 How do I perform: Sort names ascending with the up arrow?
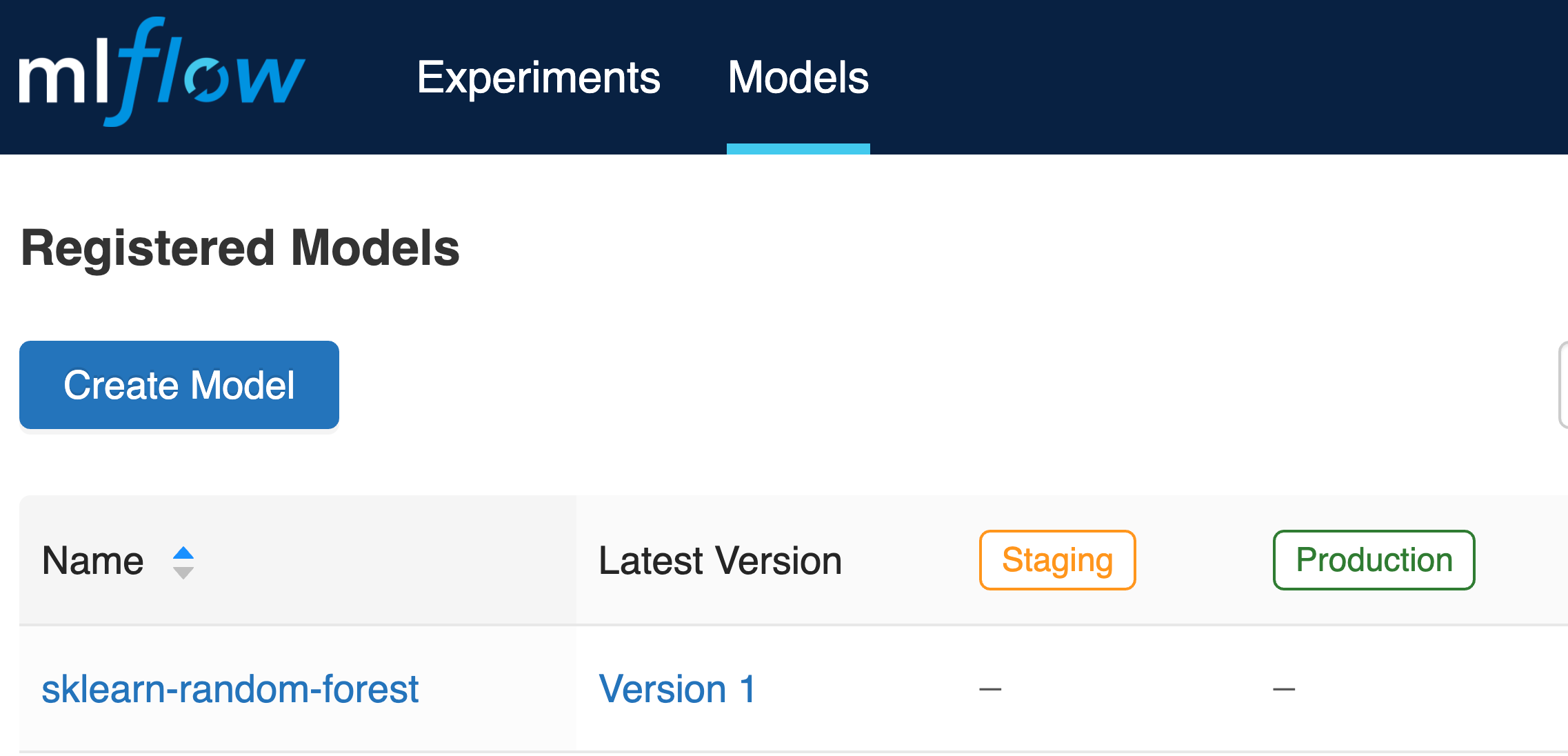pyautogui.click(x=183, y=553)
